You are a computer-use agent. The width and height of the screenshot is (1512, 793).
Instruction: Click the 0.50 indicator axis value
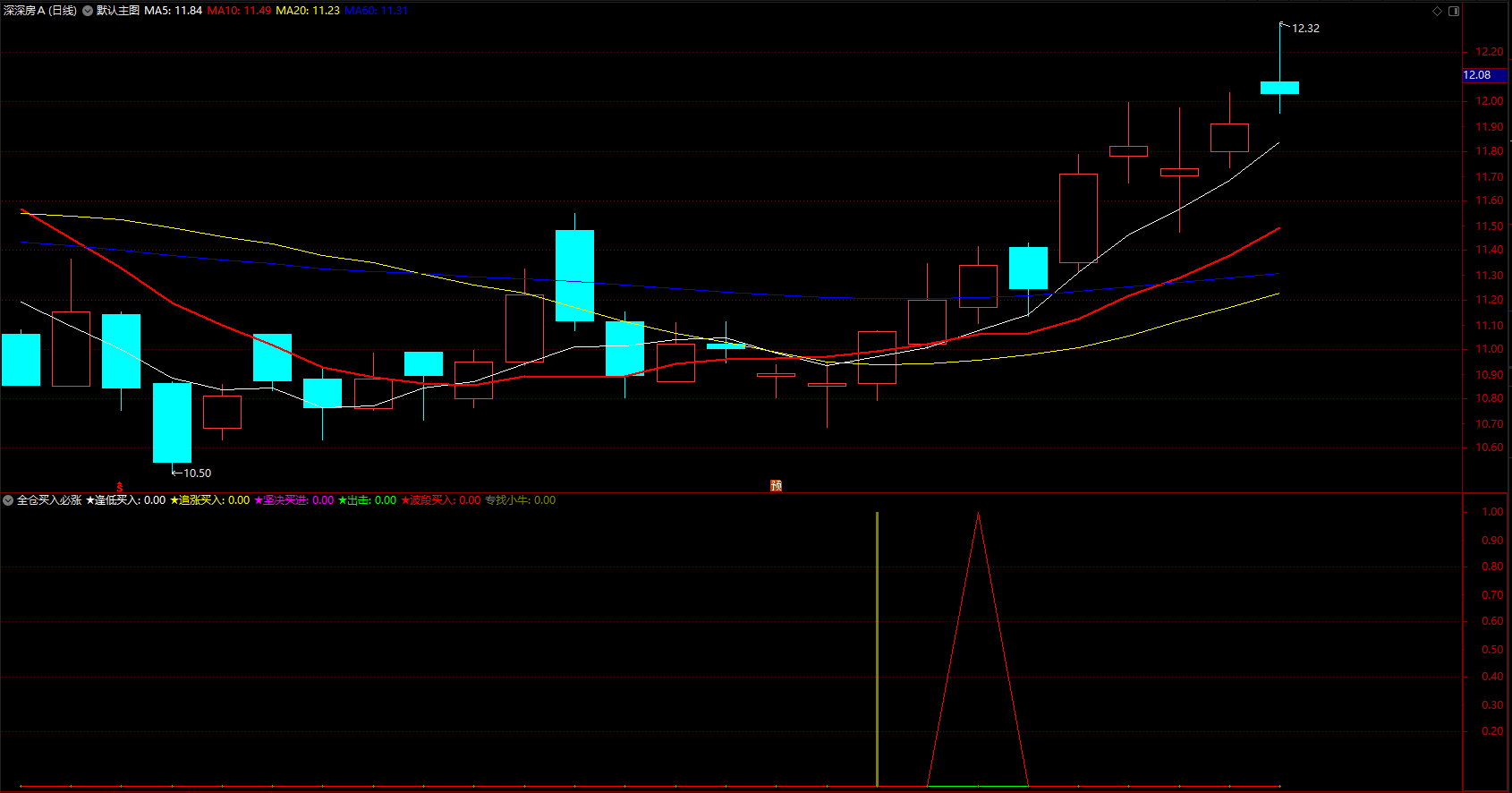point(1492,650)
